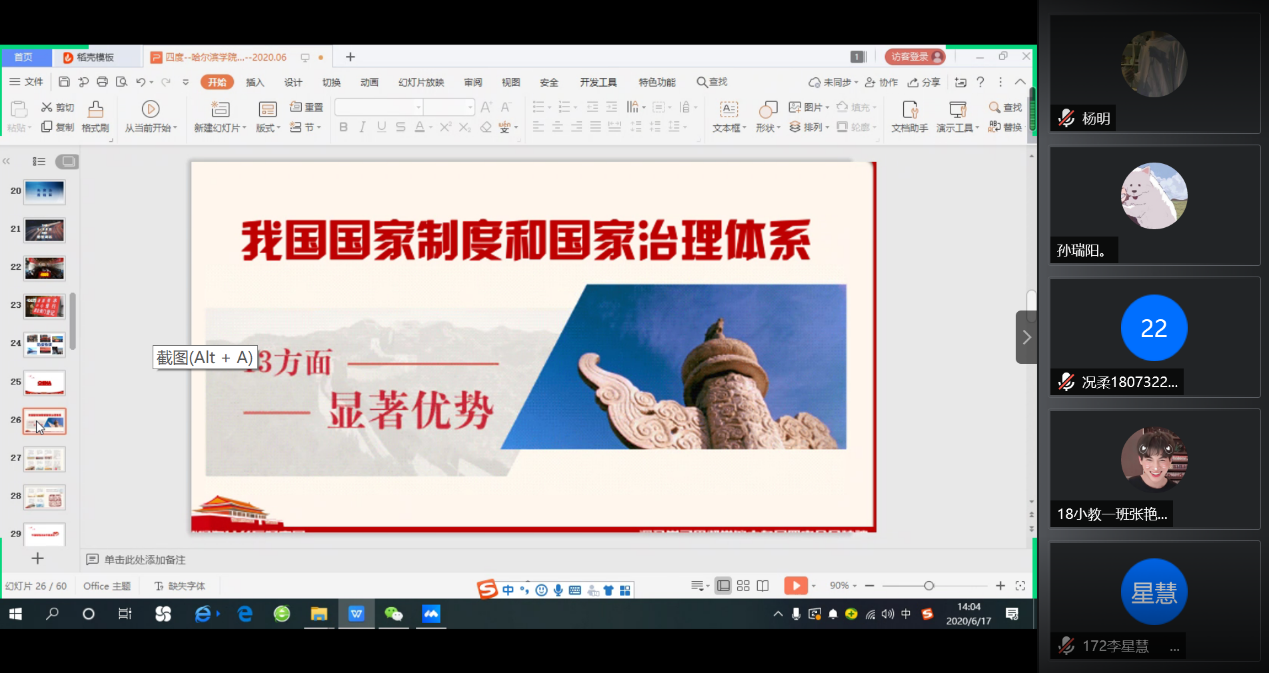Click the zoom slider handle
The image size is (1269, 673).
(929, 586)
